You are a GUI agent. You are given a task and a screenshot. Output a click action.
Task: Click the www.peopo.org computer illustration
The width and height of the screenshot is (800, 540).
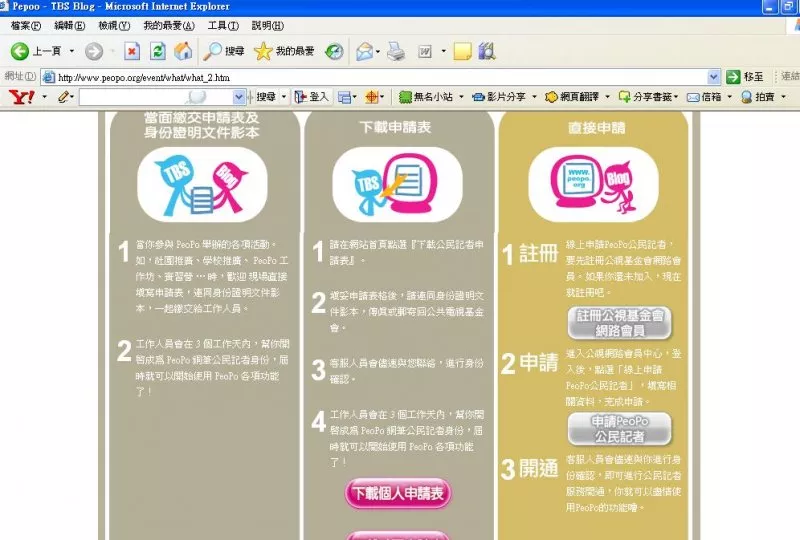click(x=593, y=184)
